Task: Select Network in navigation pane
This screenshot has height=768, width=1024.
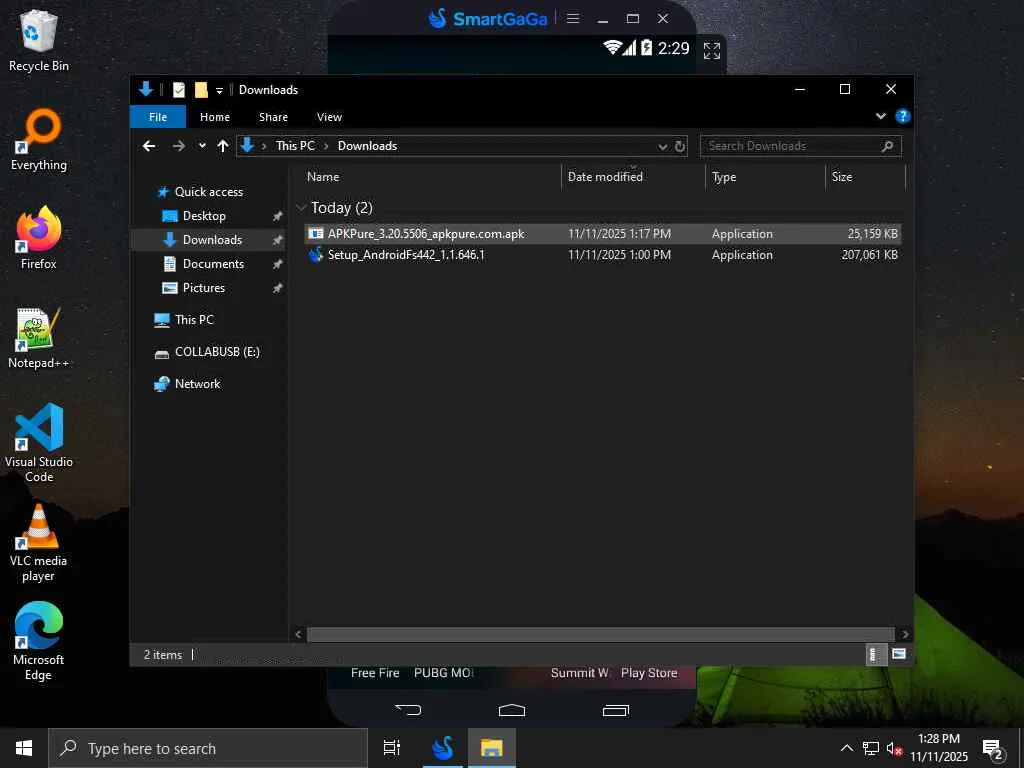Action: 197,383
